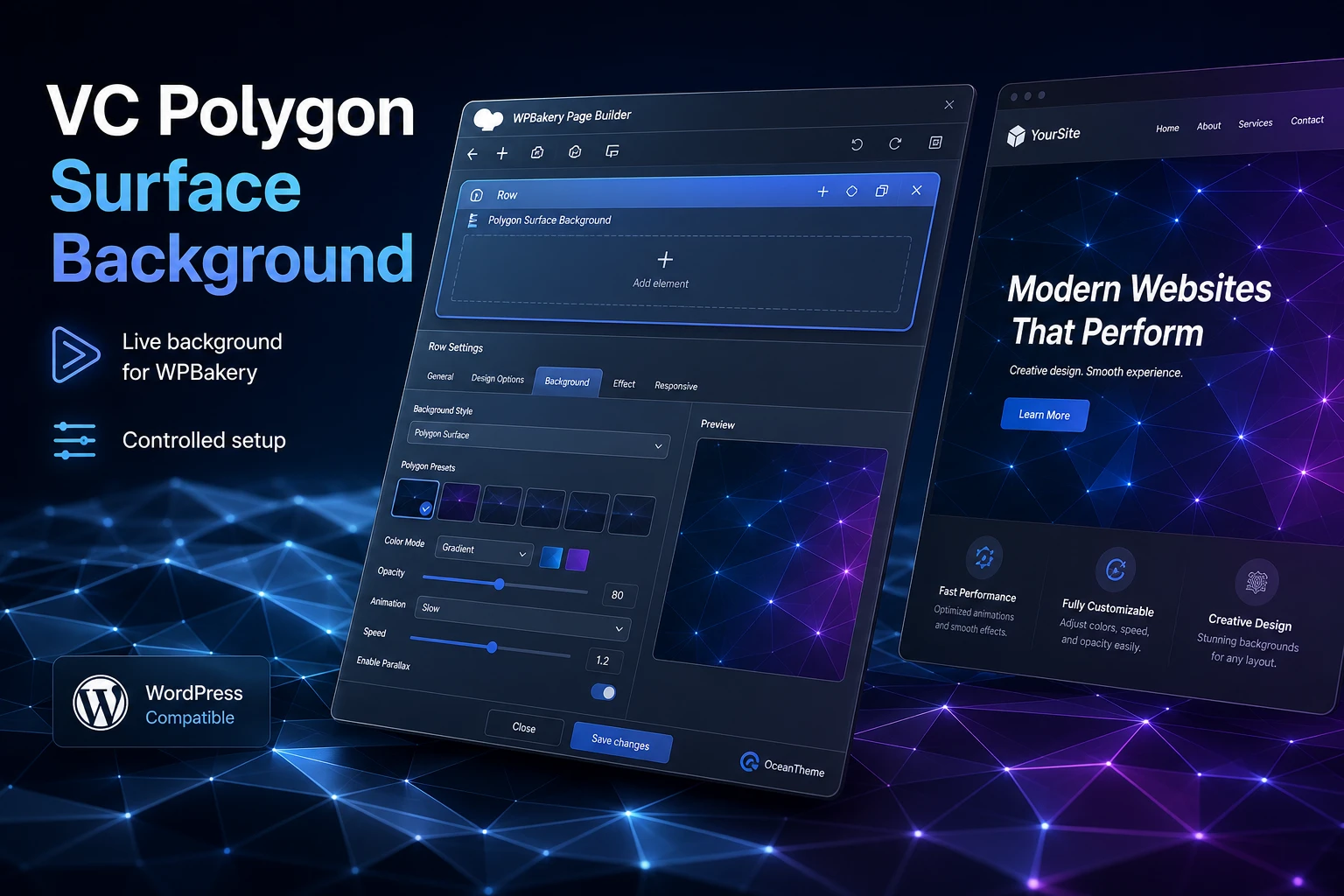Click the YourSite cube logo
The image size is (1344, 896).
tap(1016, 136)
